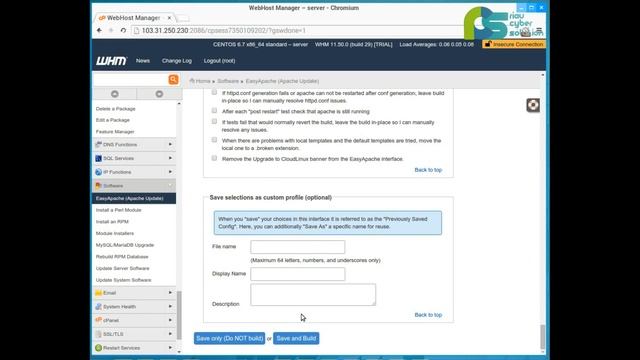
Task: Switch to WebHost Manager browser tab
Action: click(x=135, y=18)
